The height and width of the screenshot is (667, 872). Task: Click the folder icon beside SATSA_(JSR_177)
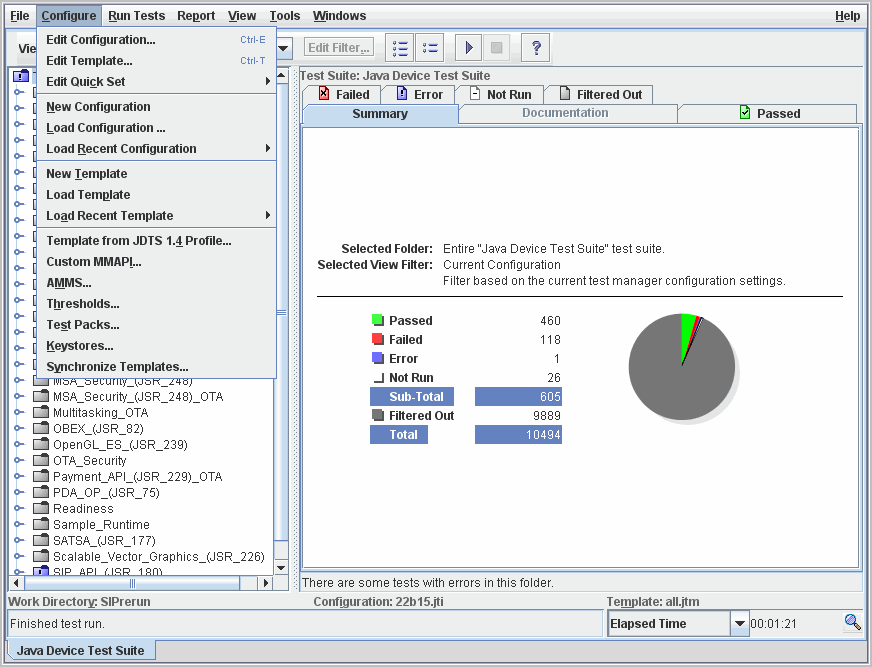41,540
